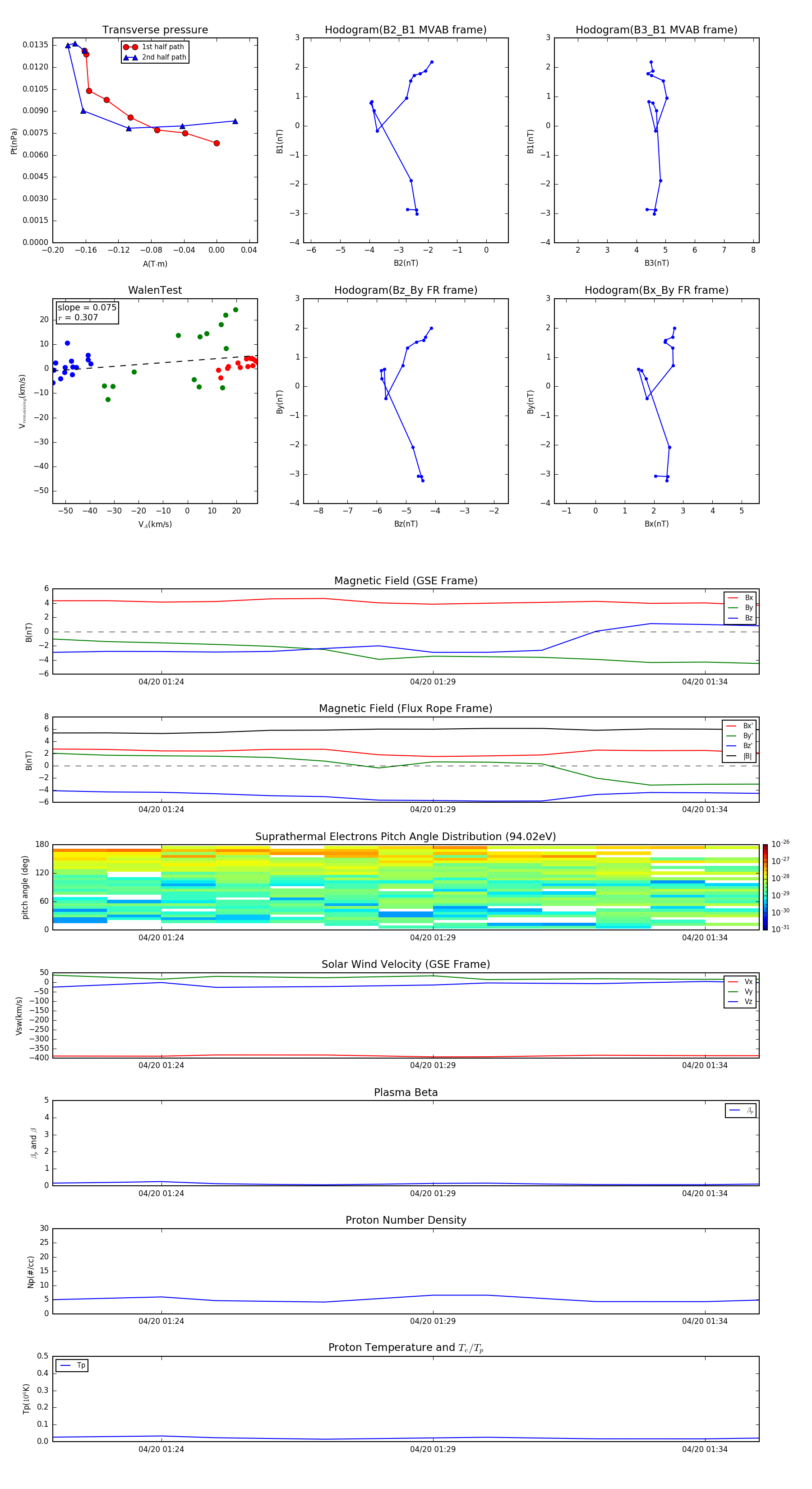
Task: Click 'Vz' in solar wind legend
Action: [741, 1002]
